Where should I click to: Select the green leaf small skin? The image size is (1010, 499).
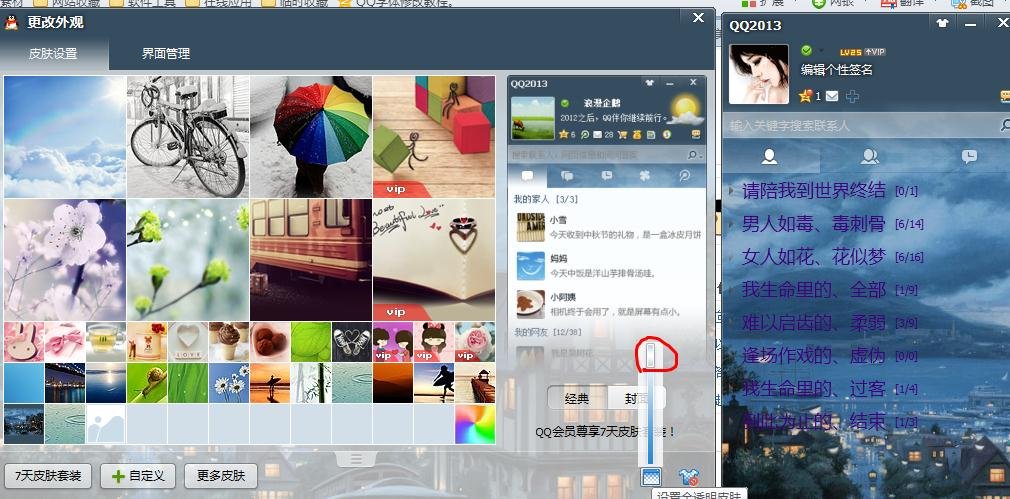(x=311, y=342)
